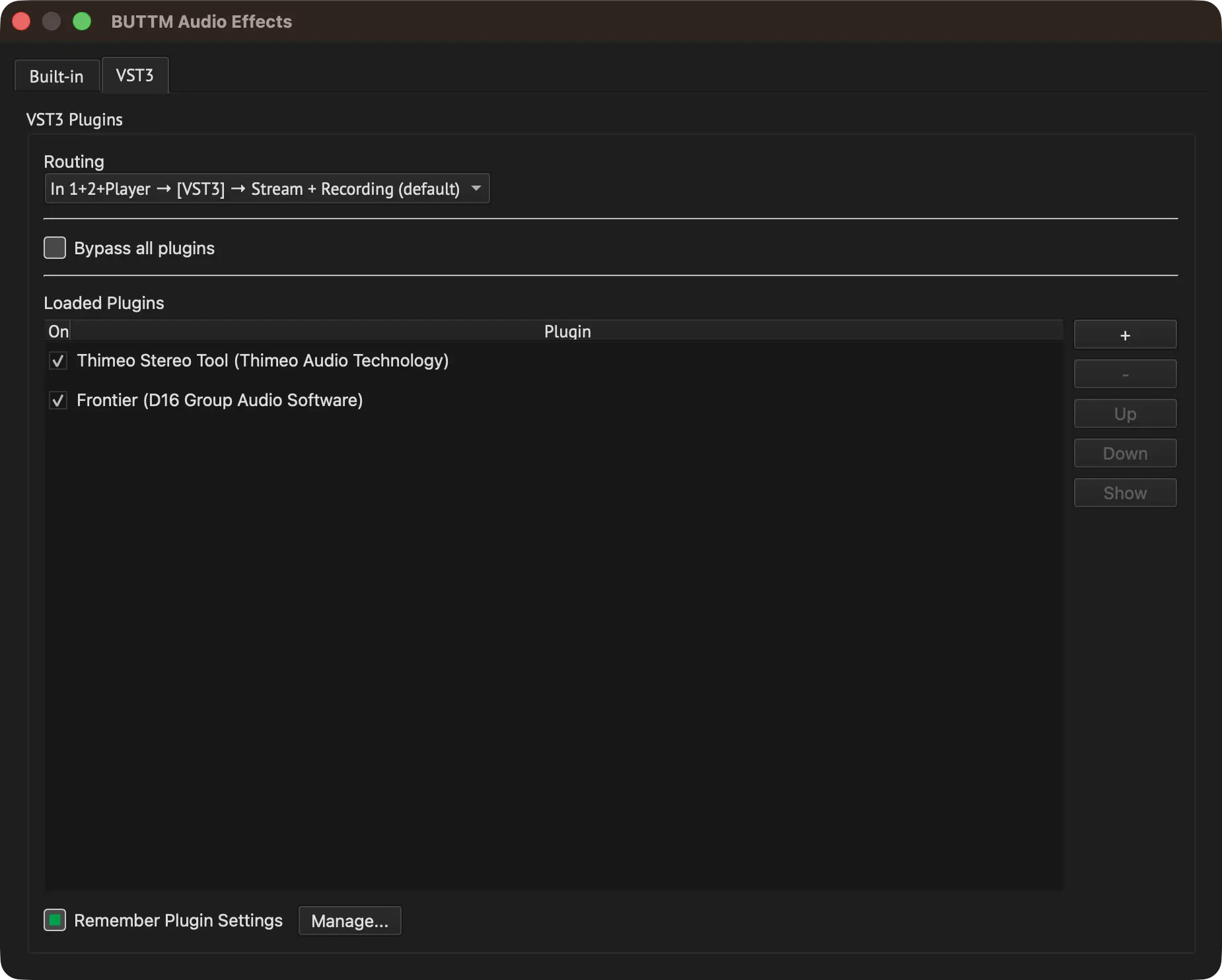Open the Manage... dialog

click(x=350, y=921)
